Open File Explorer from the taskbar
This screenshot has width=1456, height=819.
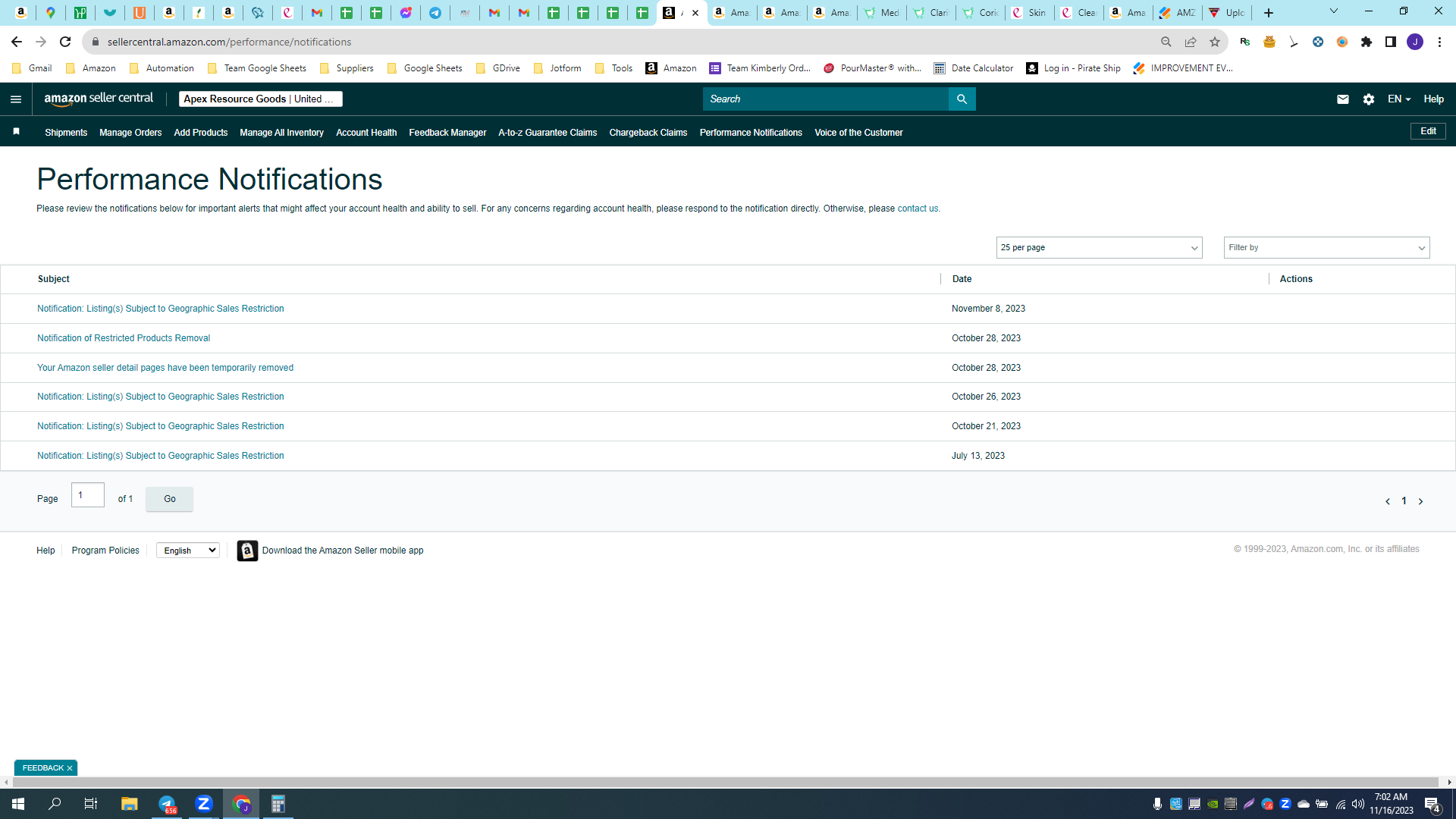tap(130, 804)
